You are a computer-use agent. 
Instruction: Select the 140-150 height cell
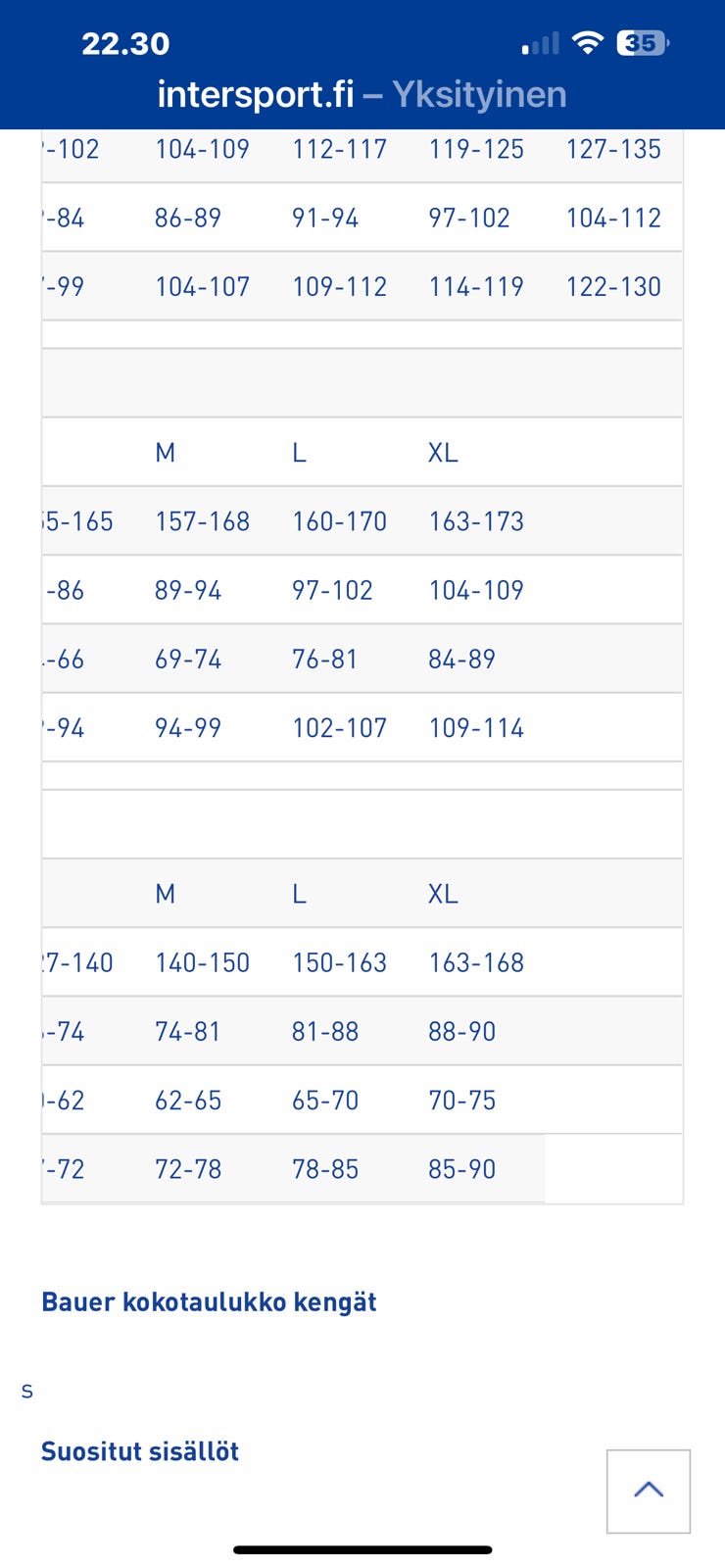(202, 962)
